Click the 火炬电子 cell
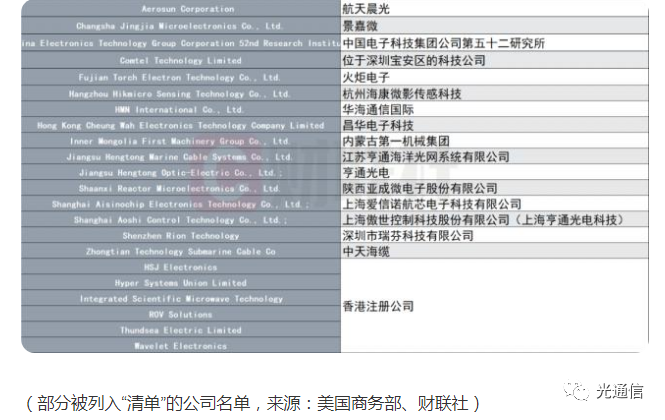This screenshot has width=665, height=420. click(x=495, y=77)
